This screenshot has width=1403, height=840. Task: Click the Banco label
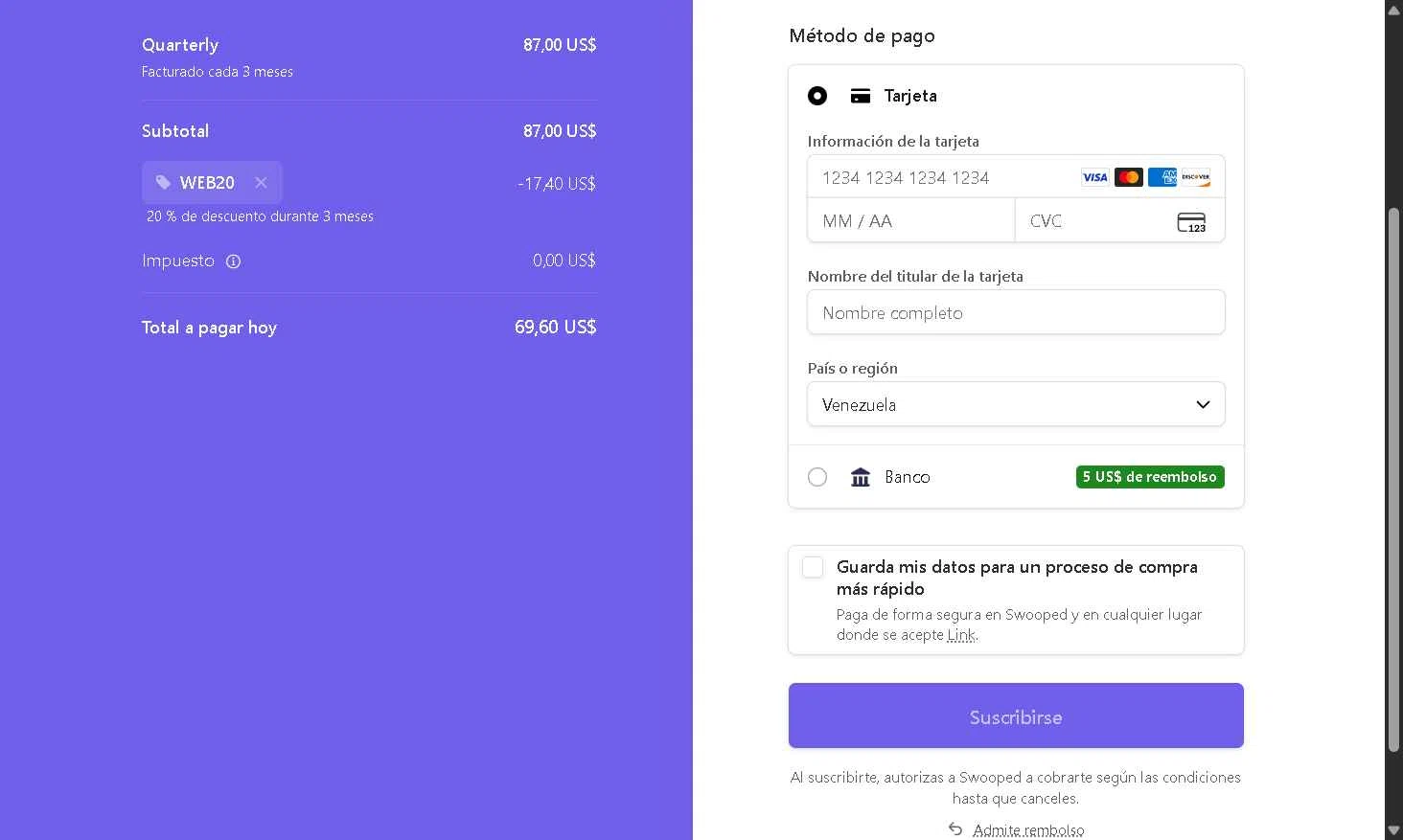tap(908, 477)
